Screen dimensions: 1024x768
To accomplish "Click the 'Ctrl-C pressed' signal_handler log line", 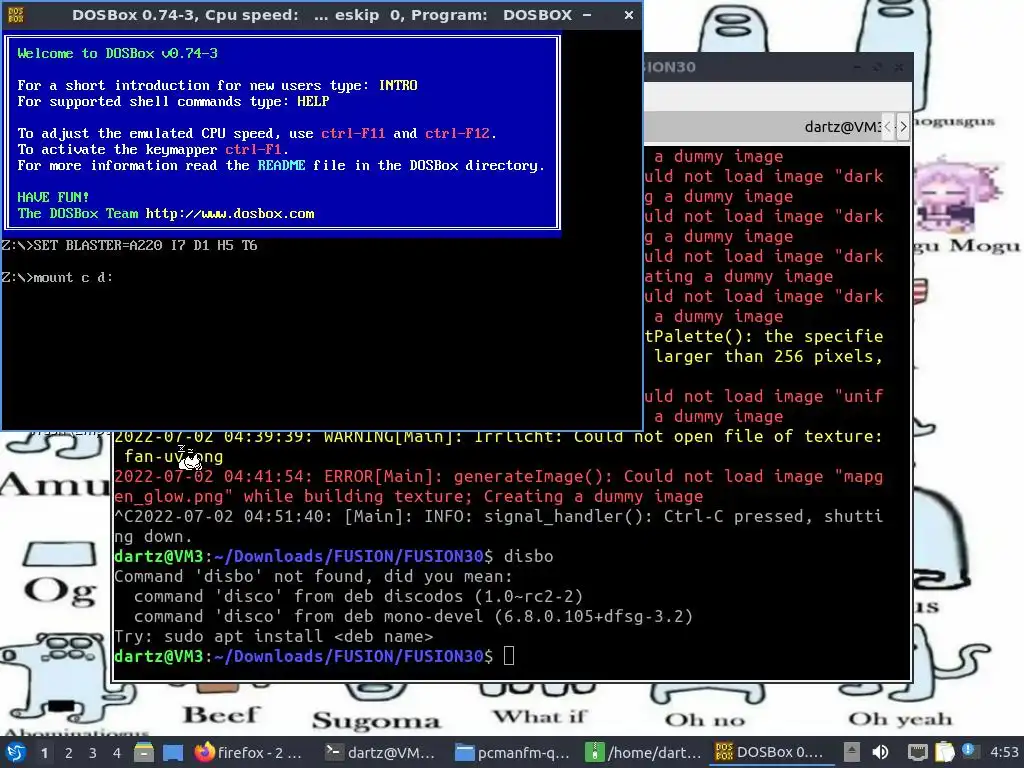I will 499,526.
